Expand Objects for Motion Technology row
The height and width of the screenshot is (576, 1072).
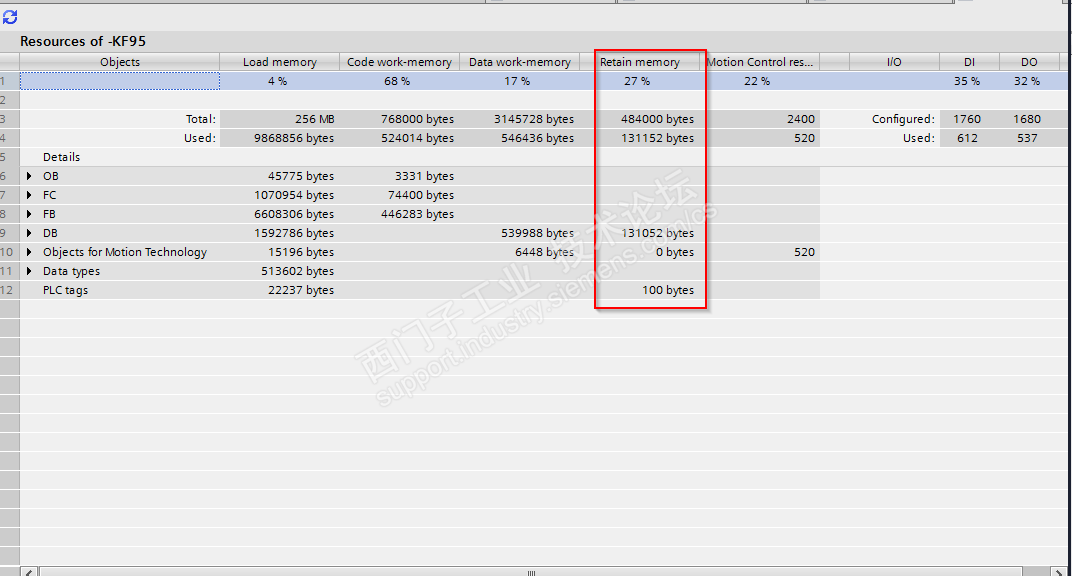[x=29, y=252]
